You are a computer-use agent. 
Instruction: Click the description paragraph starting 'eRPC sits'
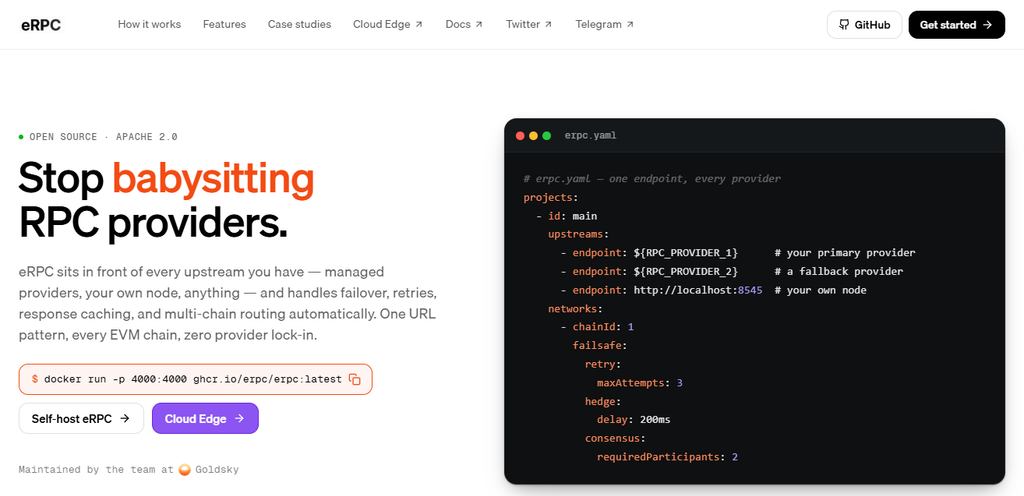(x=228, y=303)
